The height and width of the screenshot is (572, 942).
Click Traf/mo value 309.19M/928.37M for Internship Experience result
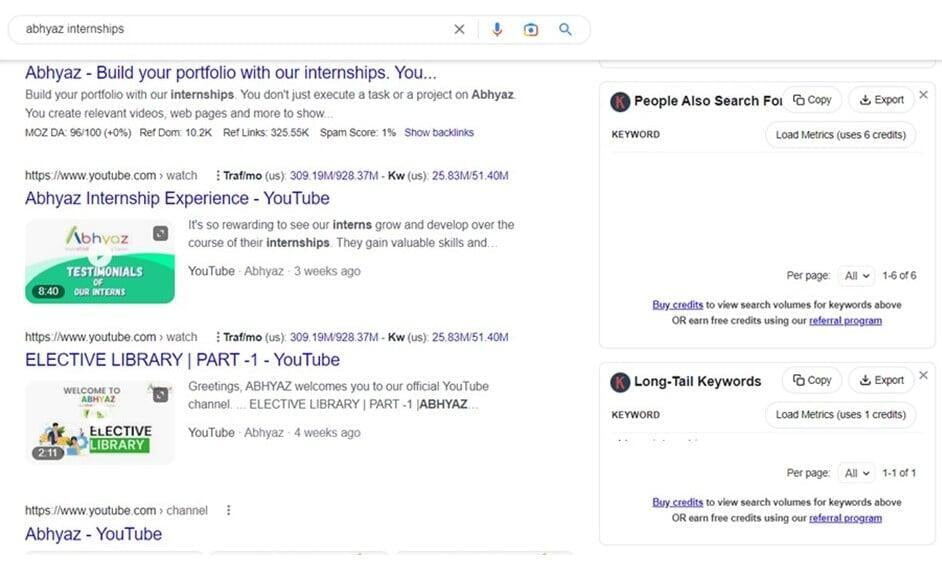(x=334, y=175)
